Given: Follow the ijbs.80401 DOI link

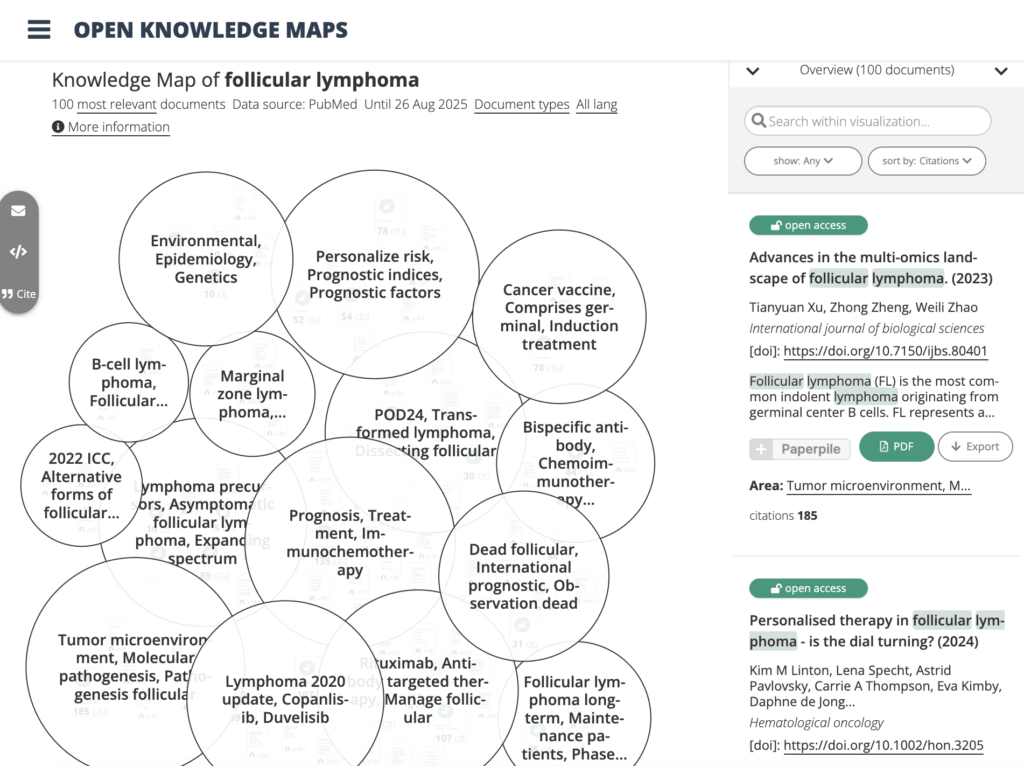Looking at the screenshot, I should pyautogui.click(x=885, y=351).
